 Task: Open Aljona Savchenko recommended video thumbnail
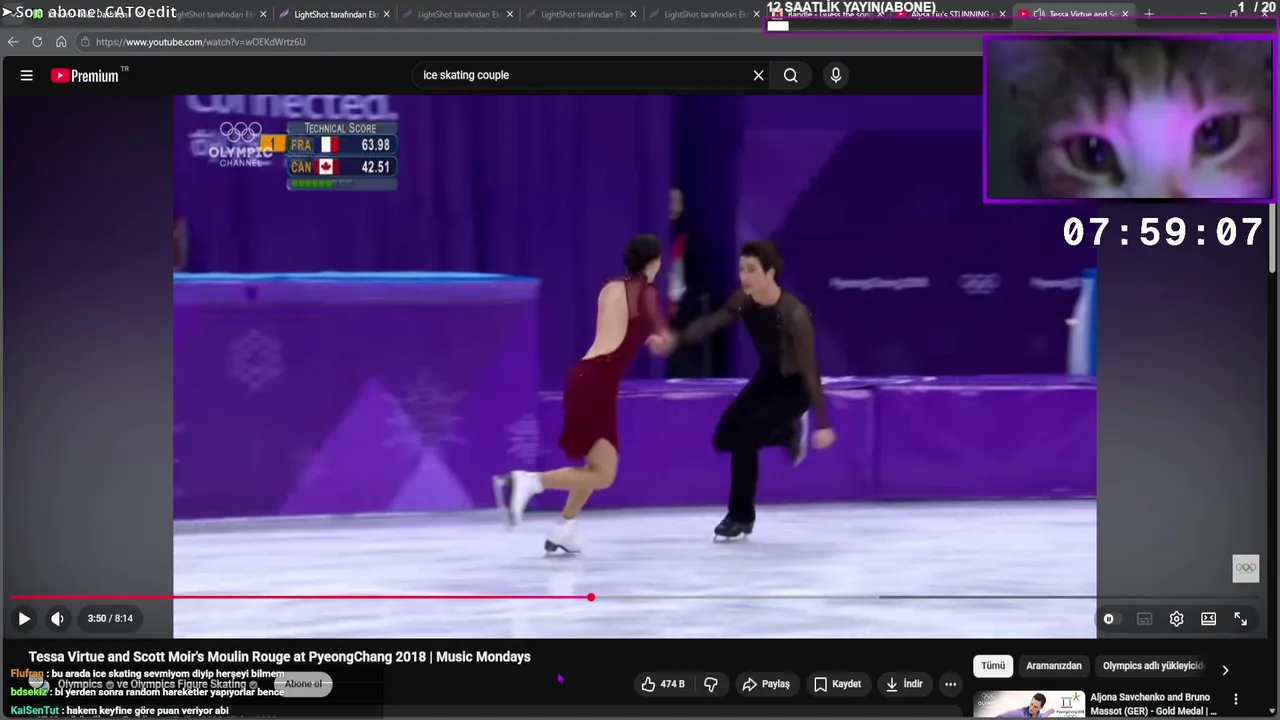1029,705
